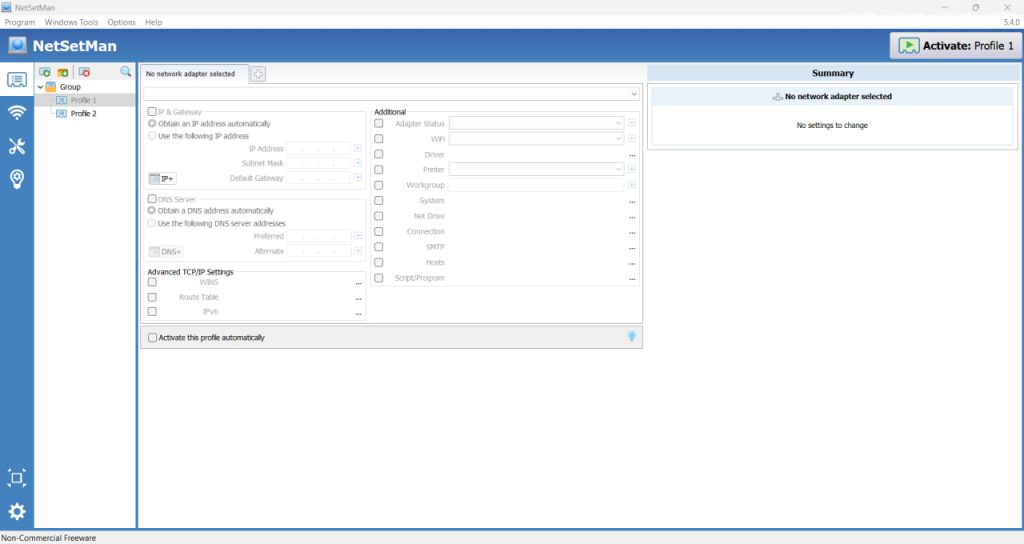Screen dimensions: 1024x544
Task: Open the Driver settings ellipsis
Action: (x=632, y=155)
